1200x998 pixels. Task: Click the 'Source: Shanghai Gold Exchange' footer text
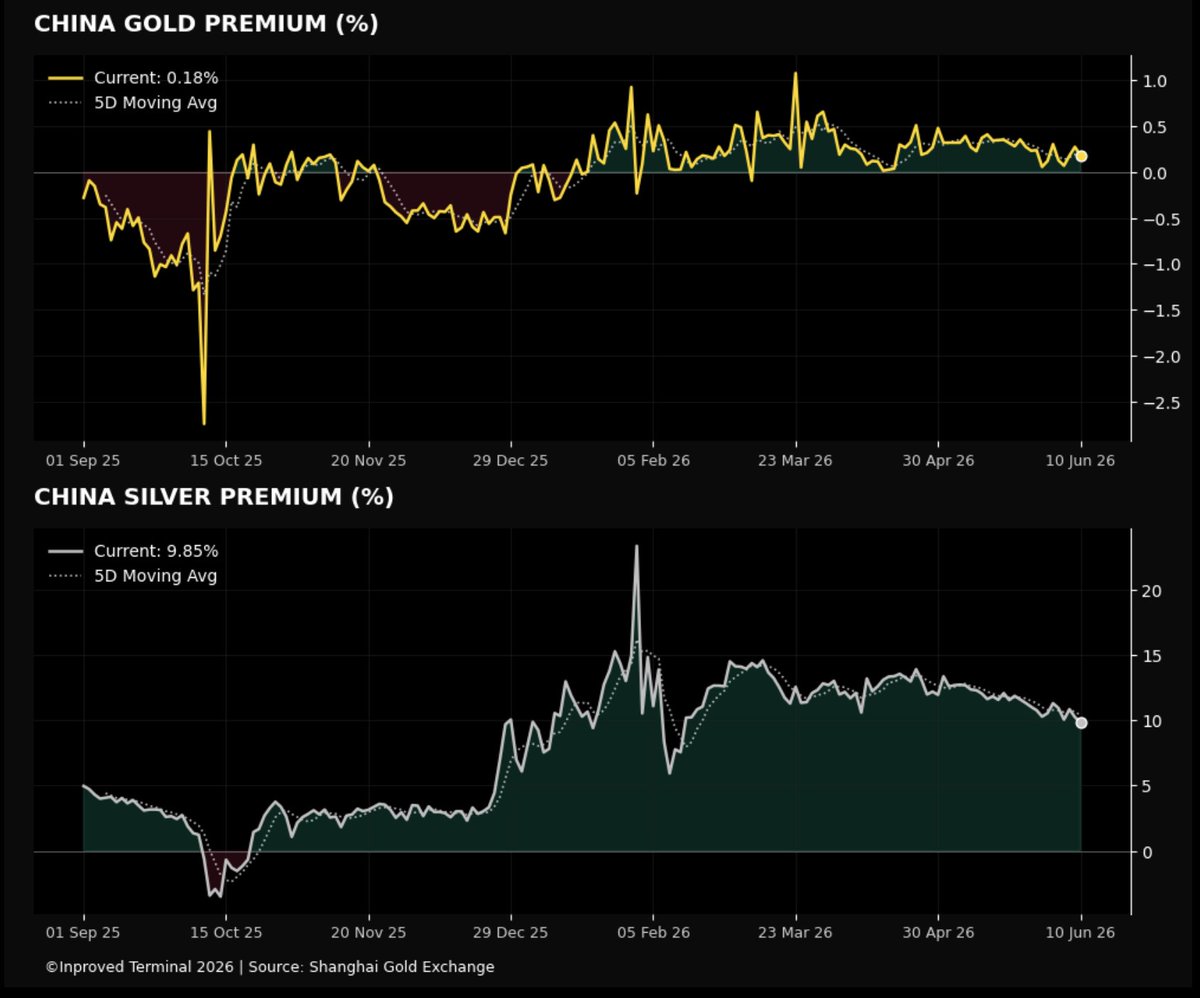pyautogui.click(x=370, y=967)
